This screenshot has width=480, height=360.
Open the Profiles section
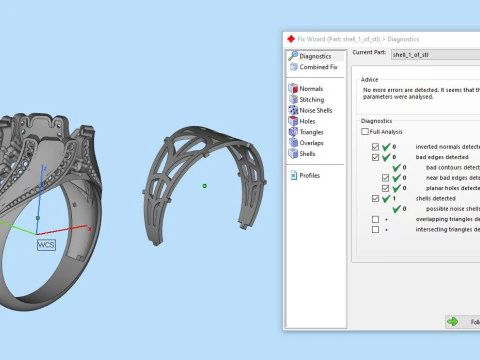click(309, 175)
